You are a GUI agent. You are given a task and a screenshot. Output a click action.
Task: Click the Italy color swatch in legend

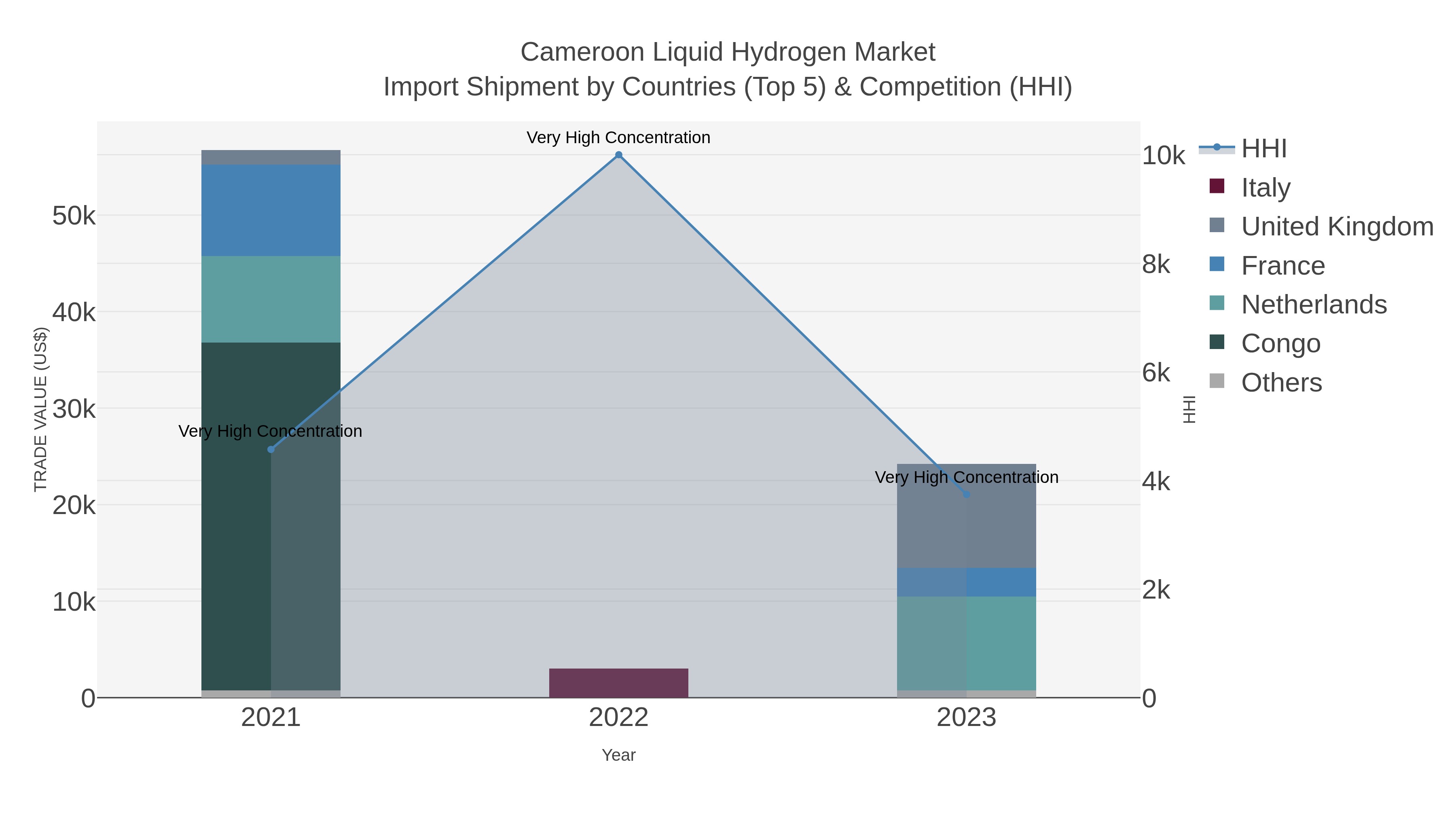pos(1217,186)
